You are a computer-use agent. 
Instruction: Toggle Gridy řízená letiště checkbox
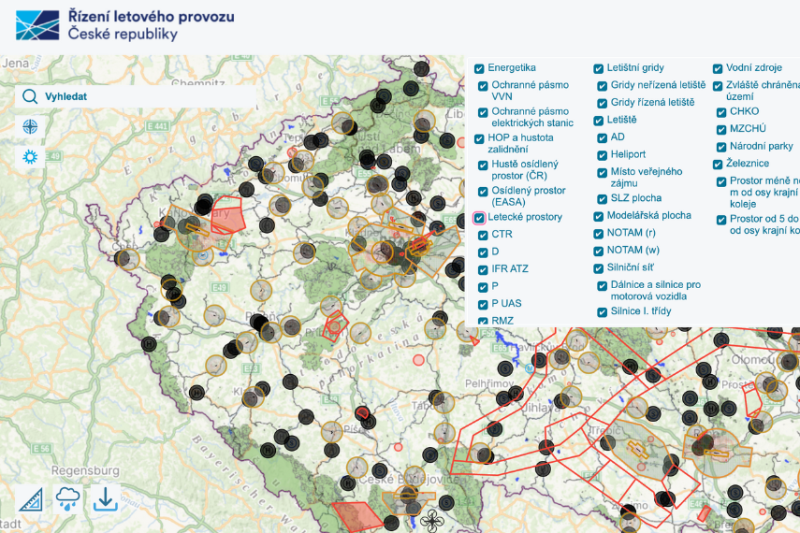[x=602, y=103]
